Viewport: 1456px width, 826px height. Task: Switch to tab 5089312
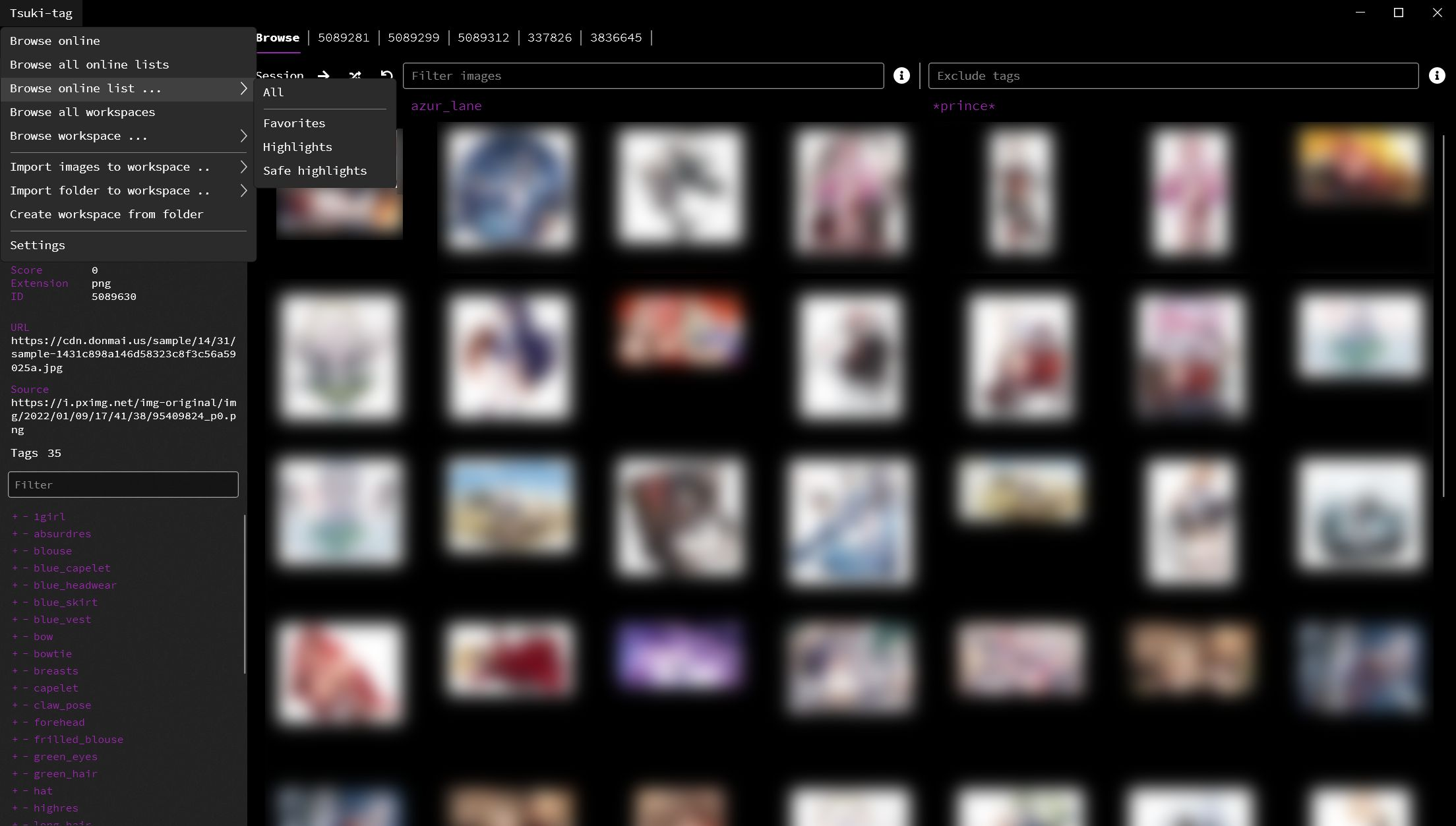point(483,38)
